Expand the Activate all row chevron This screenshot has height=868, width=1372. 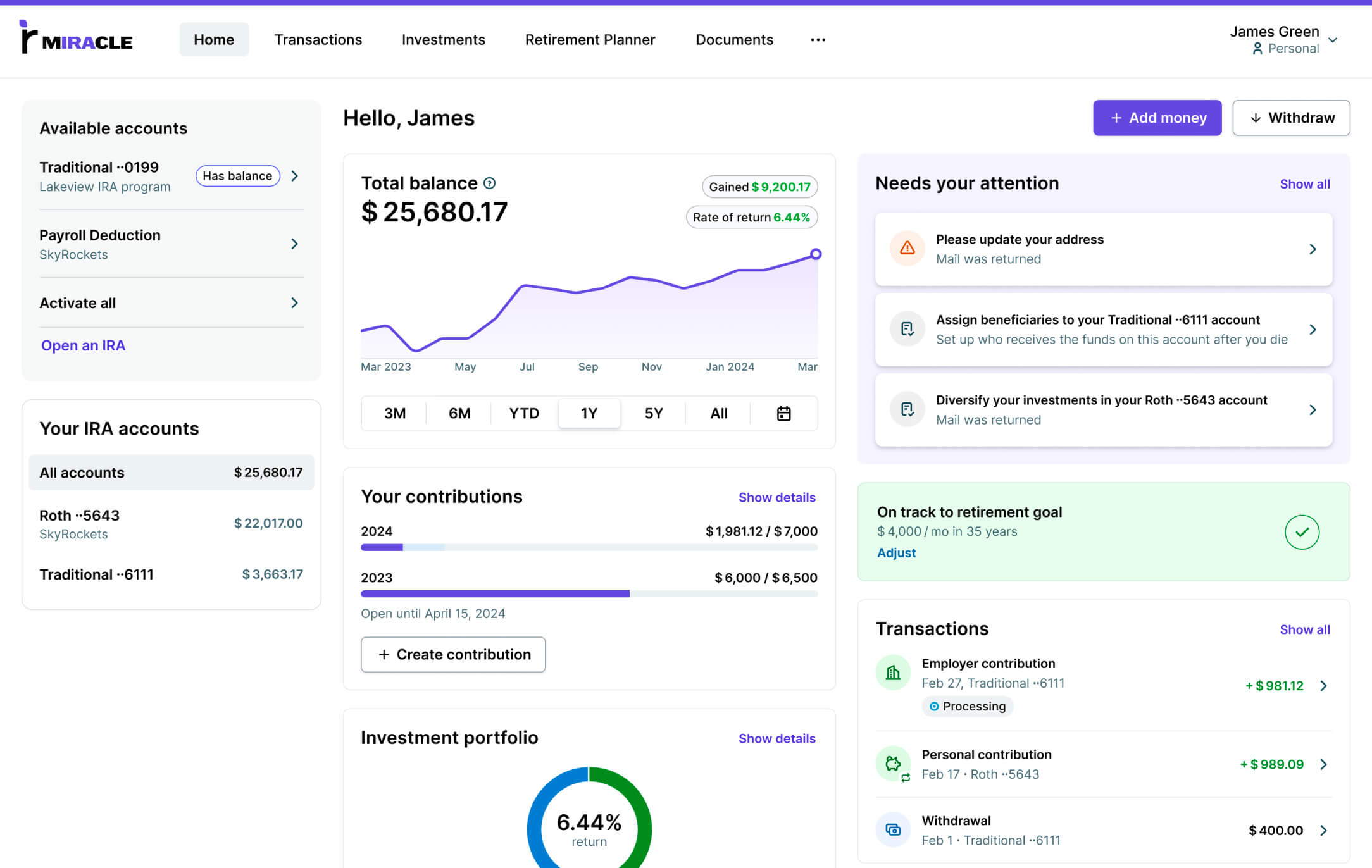click(294, 303)
